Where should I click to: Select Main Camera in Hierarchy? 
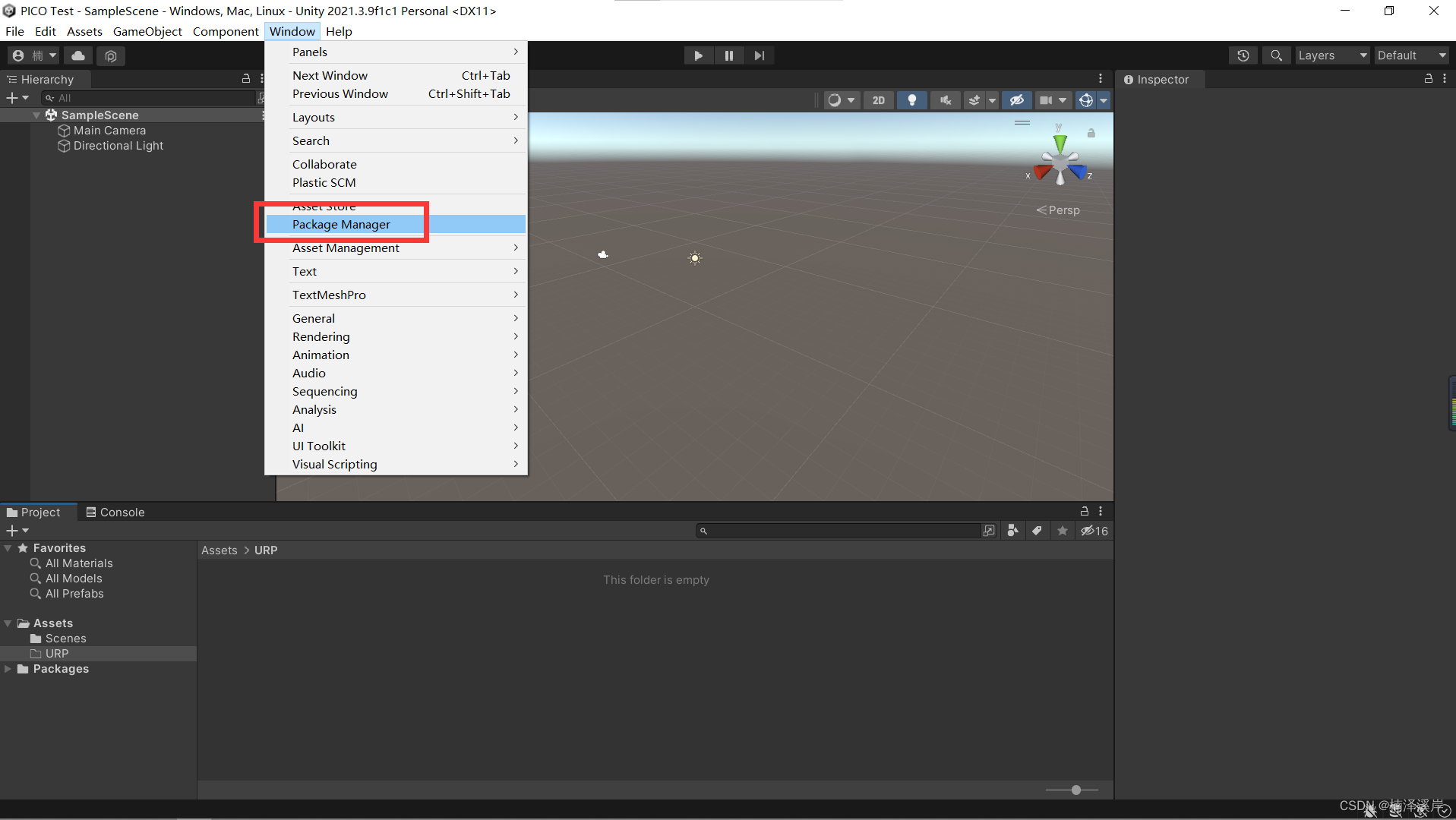[x=109, y=131]
